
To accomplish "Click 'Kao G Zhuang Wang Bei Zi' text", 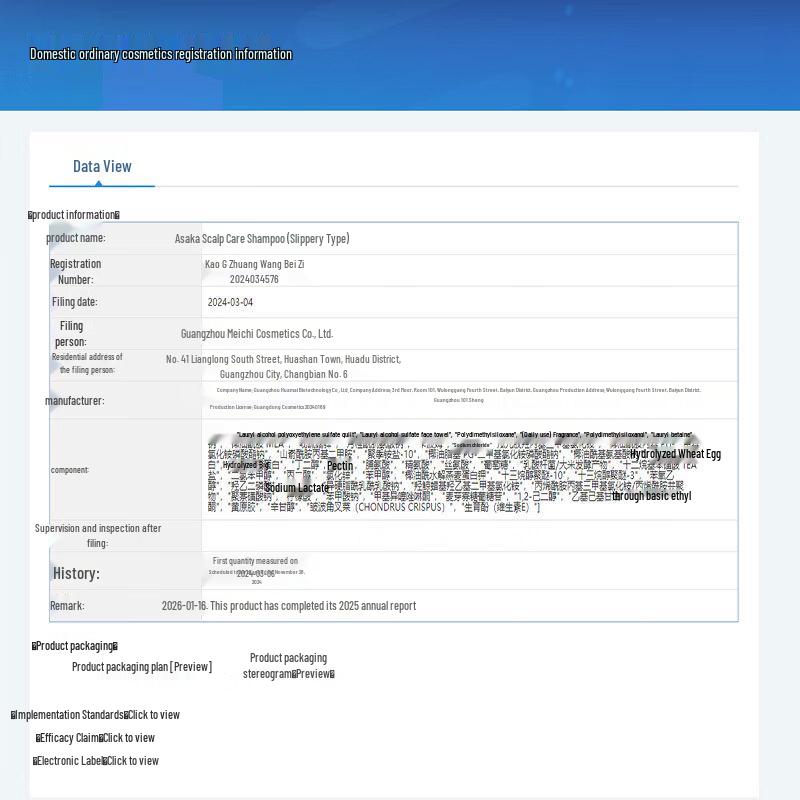I will click(255, 264).
